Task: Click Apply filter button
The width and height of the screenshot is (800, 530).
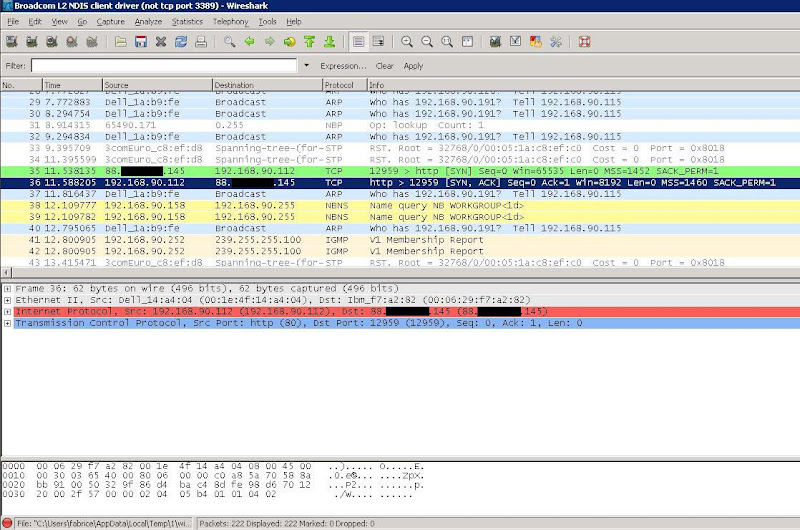Action: pyautogui.click(x=413, y=66)
